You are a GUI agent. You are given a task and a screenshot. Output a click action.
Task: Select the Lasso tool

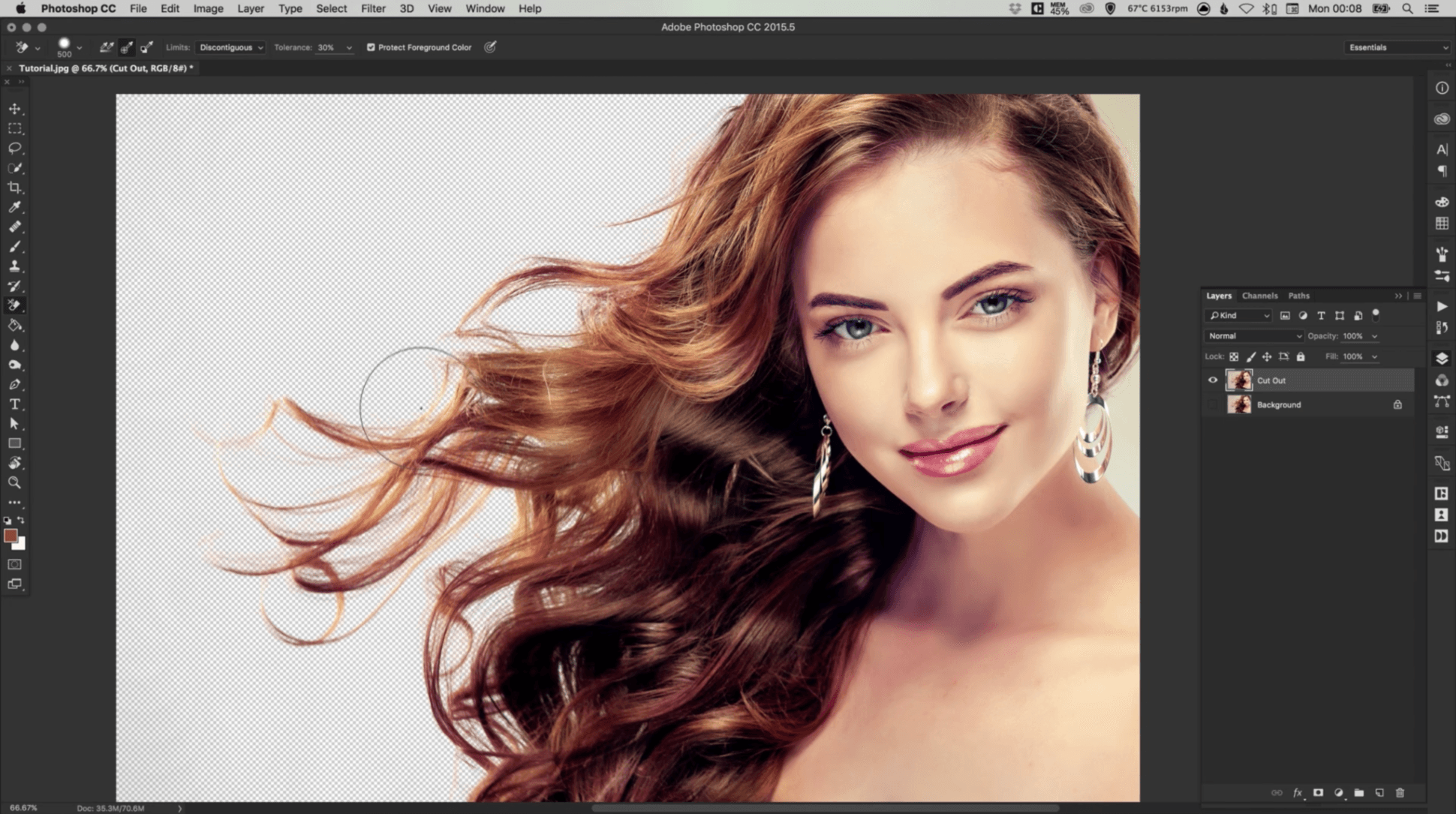pos(14,147)
